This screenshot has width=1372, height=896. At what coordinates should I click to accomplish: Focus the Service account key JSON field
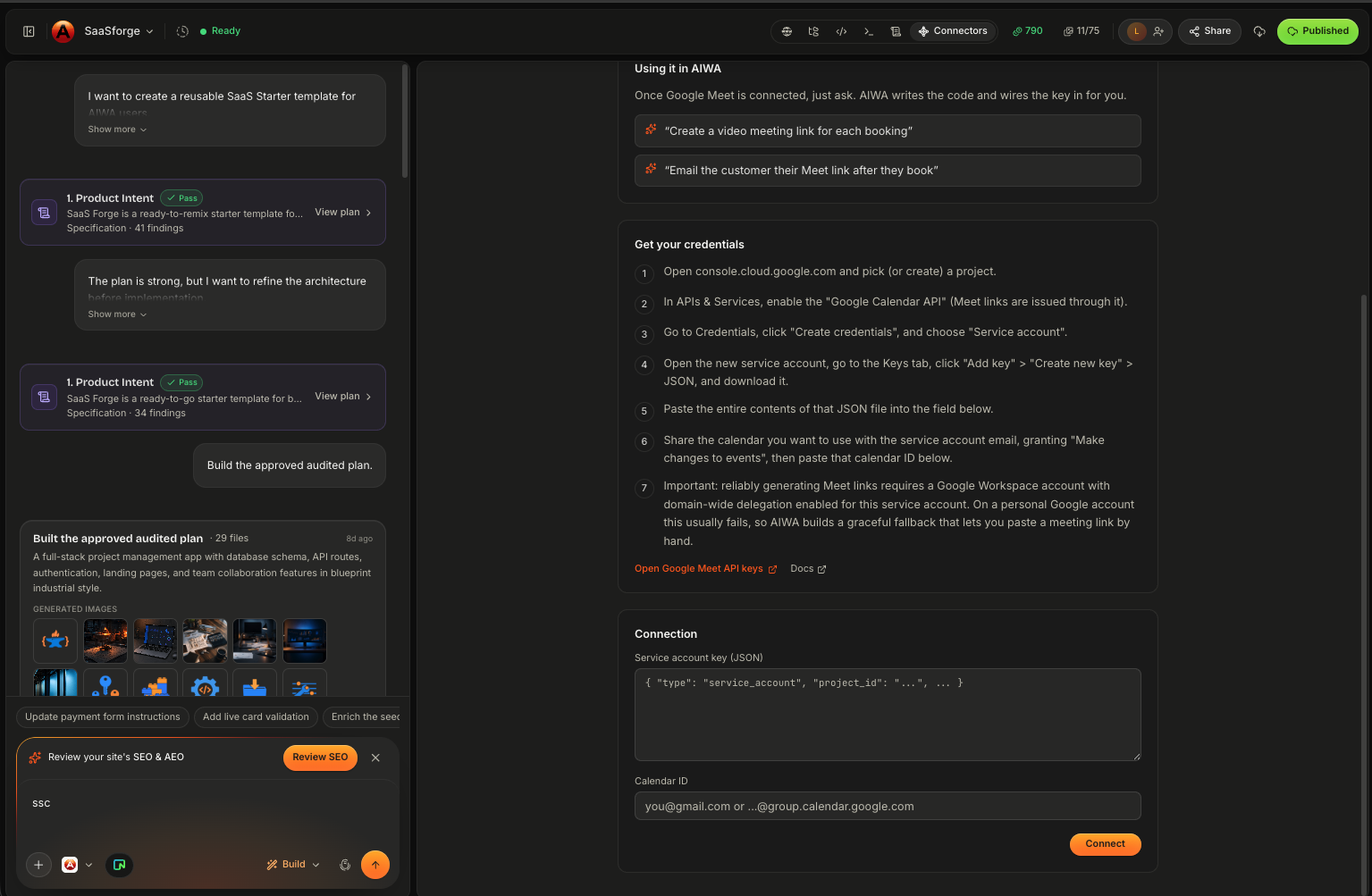pos(888,715)
